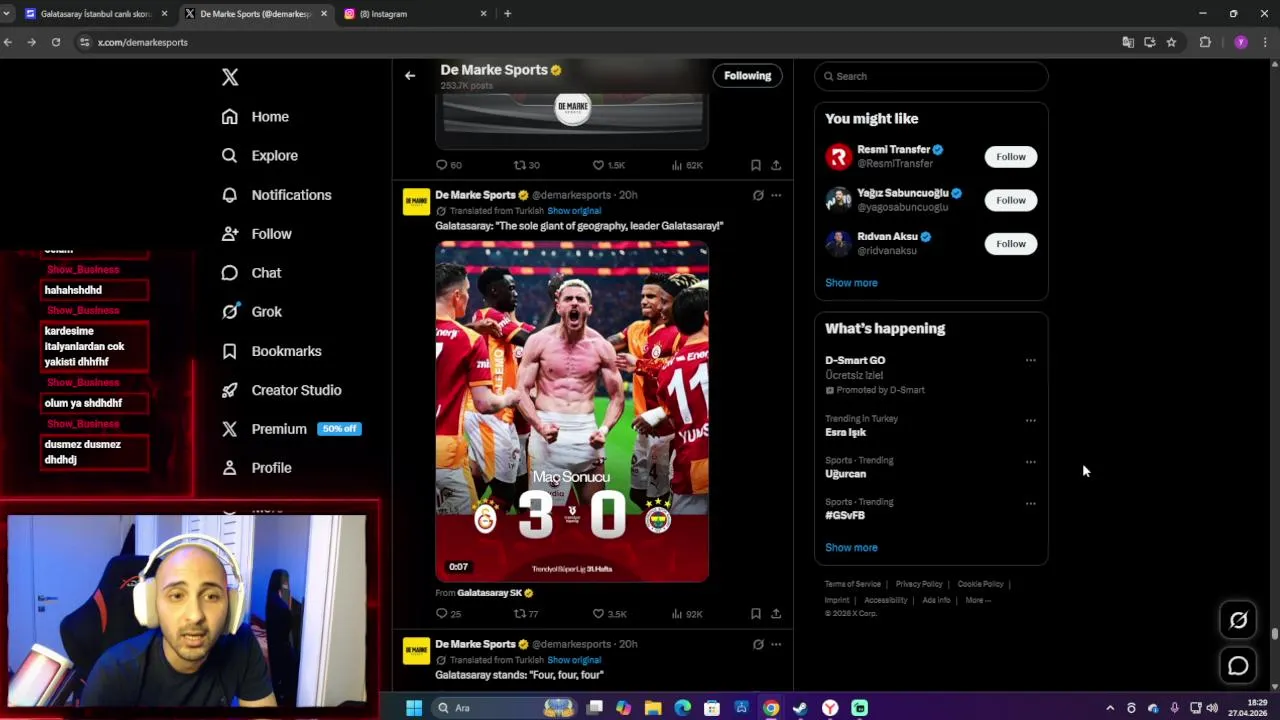This screenshot has height=720, width=1280.
Task: Open Chat in the sidebar
Action: 252,273
